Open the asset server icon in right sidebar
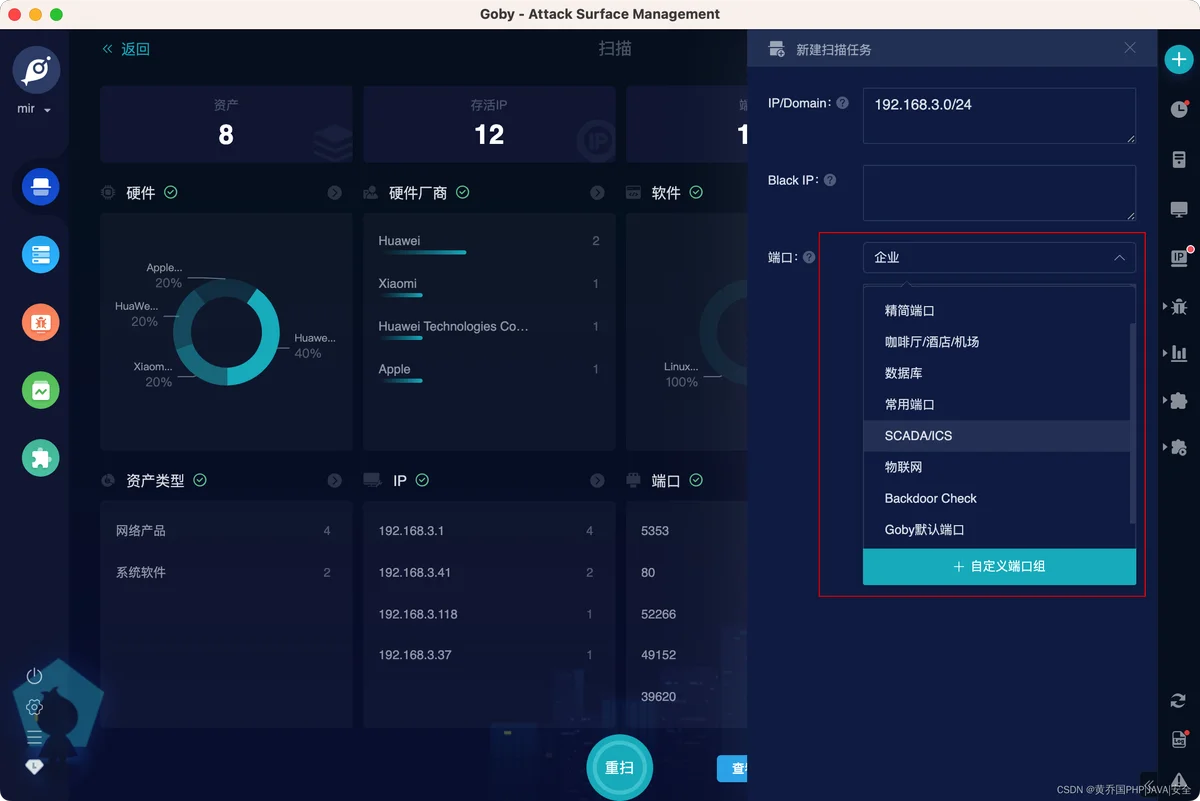The width and height of the screenshot is (1200, 801). pyautogui.click(x=1179, y=160)
